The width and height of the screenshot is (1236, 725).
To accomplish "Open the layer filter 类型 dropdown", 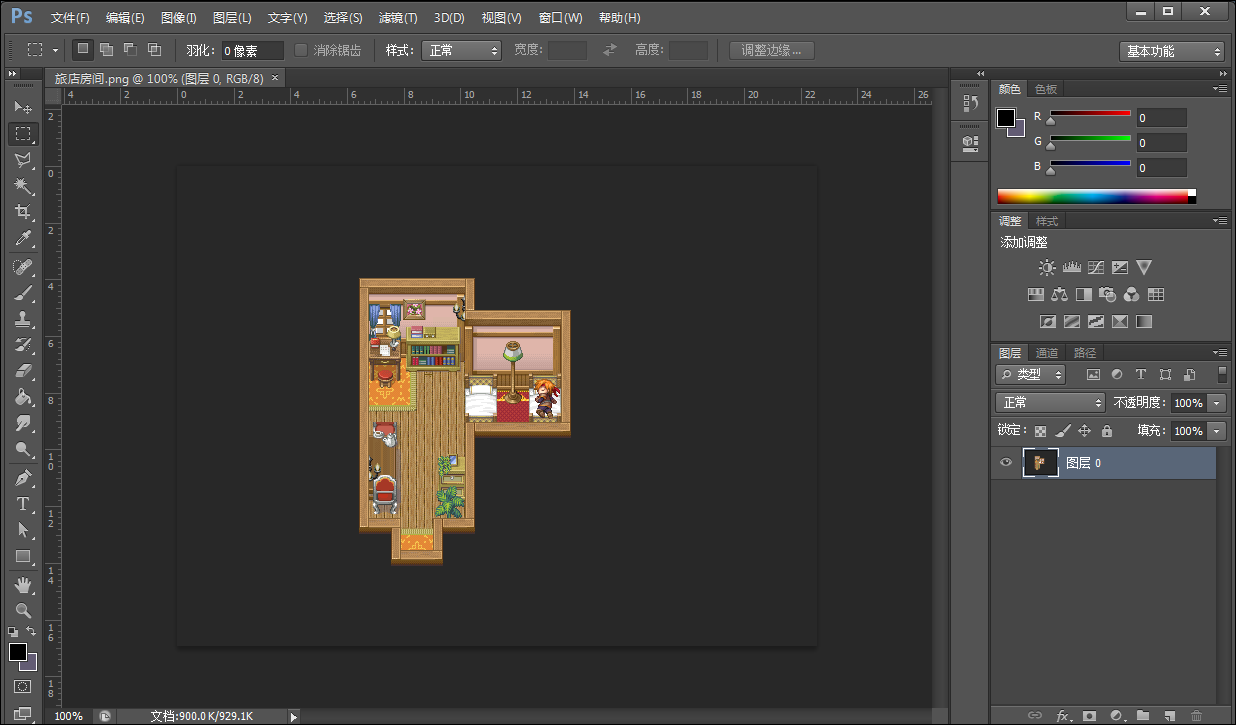I will [1031, 375].
